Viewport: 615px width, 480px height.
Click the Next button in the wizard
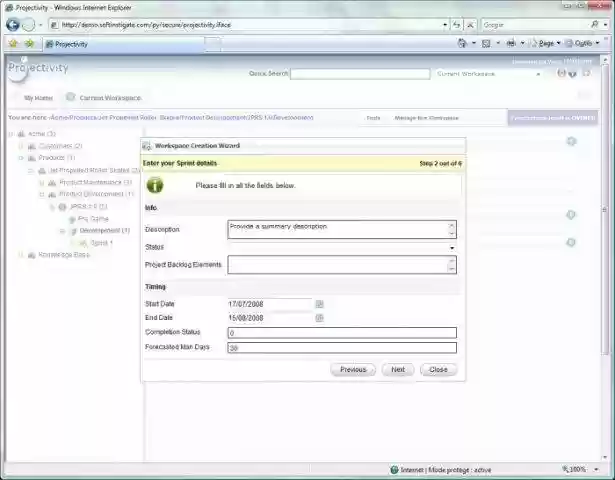398,369
